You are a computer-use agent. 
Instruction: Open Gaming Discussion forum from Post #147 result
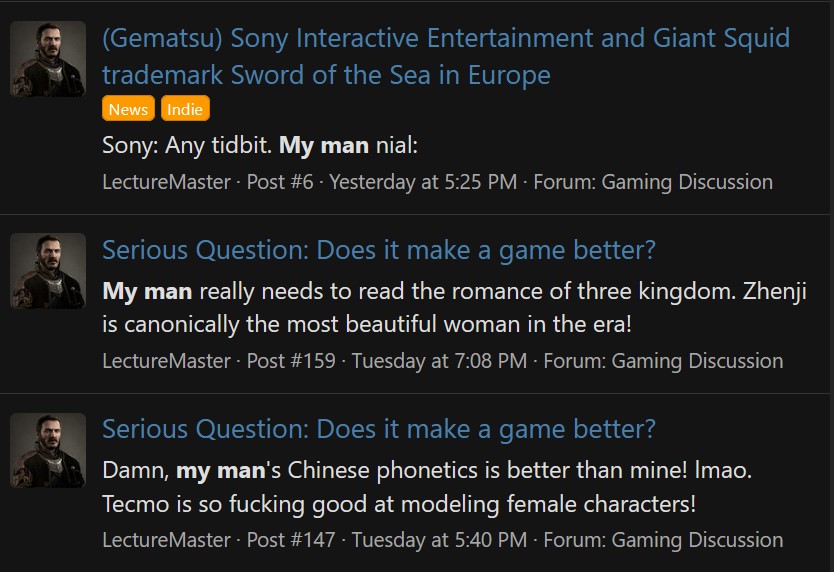(x=697, y=540)
